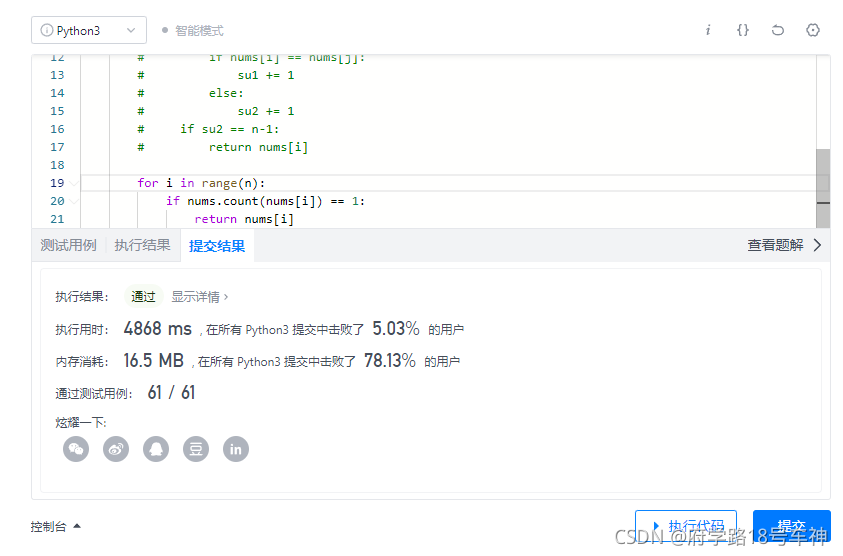Click the 'if nums.count(nums[i]) == 1:' line
The image size is (843, 556).
pyautogui.click(x=266, y=201)
